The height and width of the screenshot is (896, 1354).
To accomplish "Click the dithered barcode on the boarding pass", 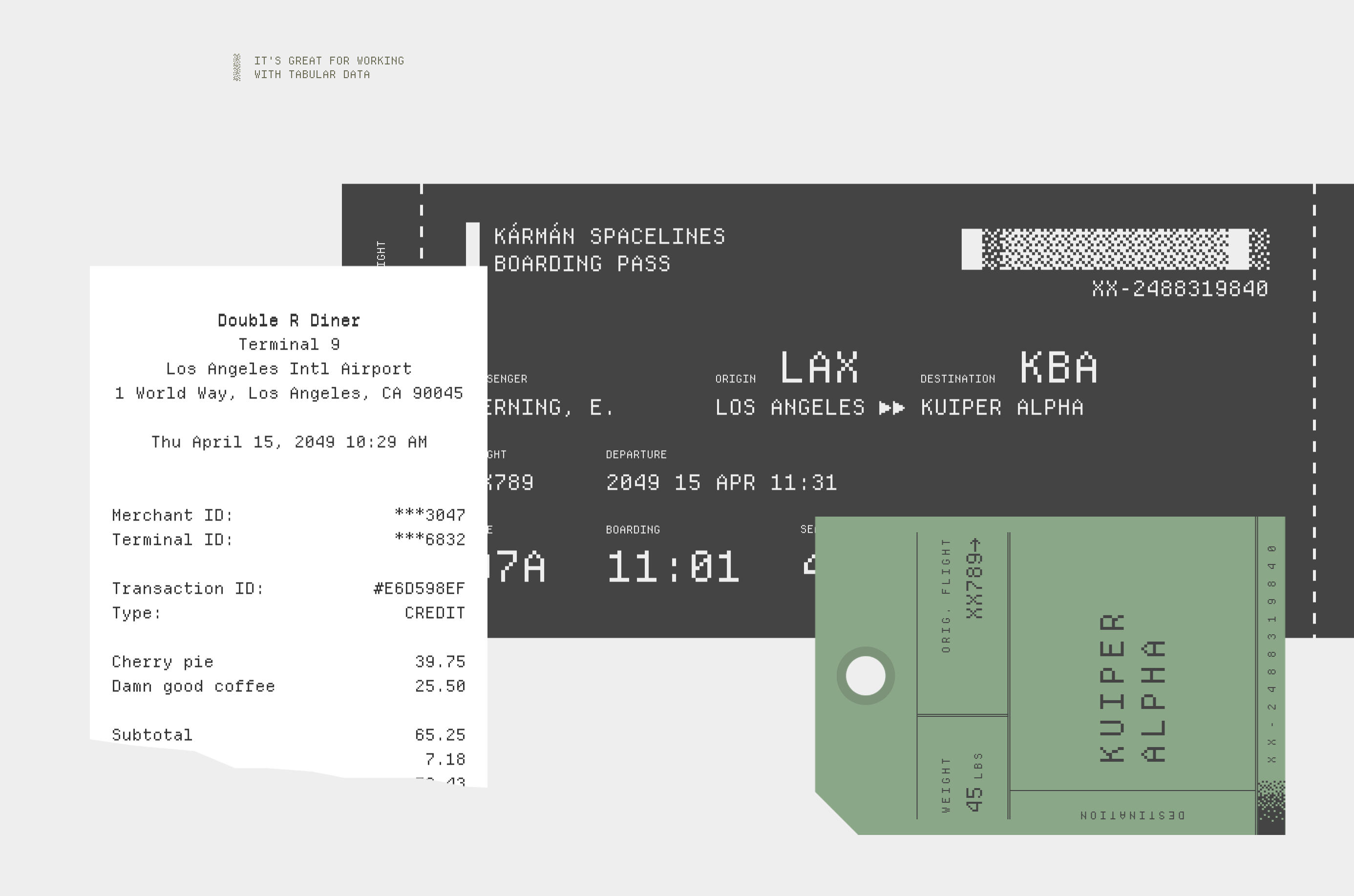I will 1115,249.
